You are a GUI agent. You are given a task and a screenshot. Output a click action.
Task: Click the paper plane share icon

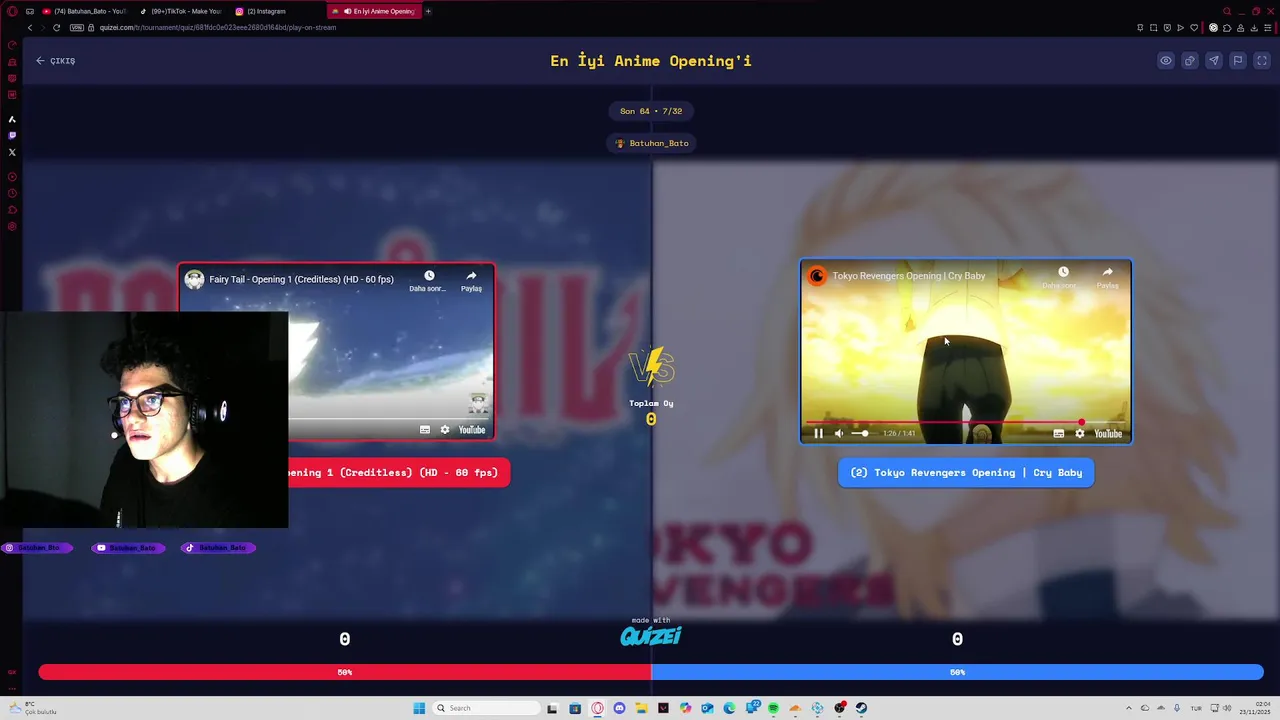coord(1214,61)
